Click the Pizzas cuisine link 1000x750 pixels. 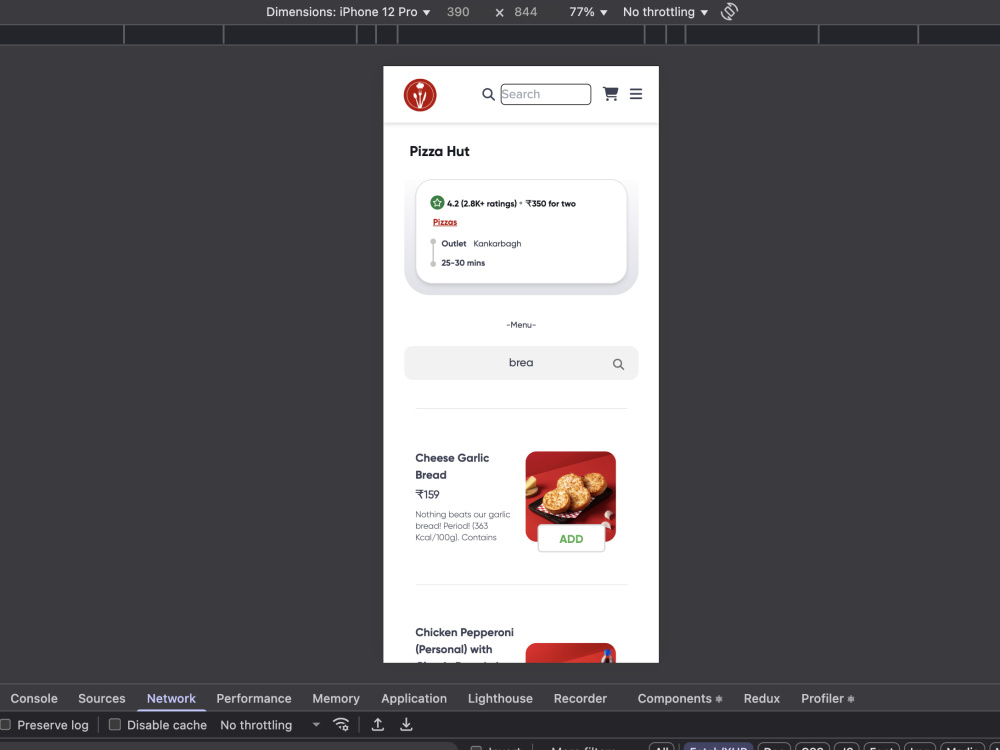445,222
